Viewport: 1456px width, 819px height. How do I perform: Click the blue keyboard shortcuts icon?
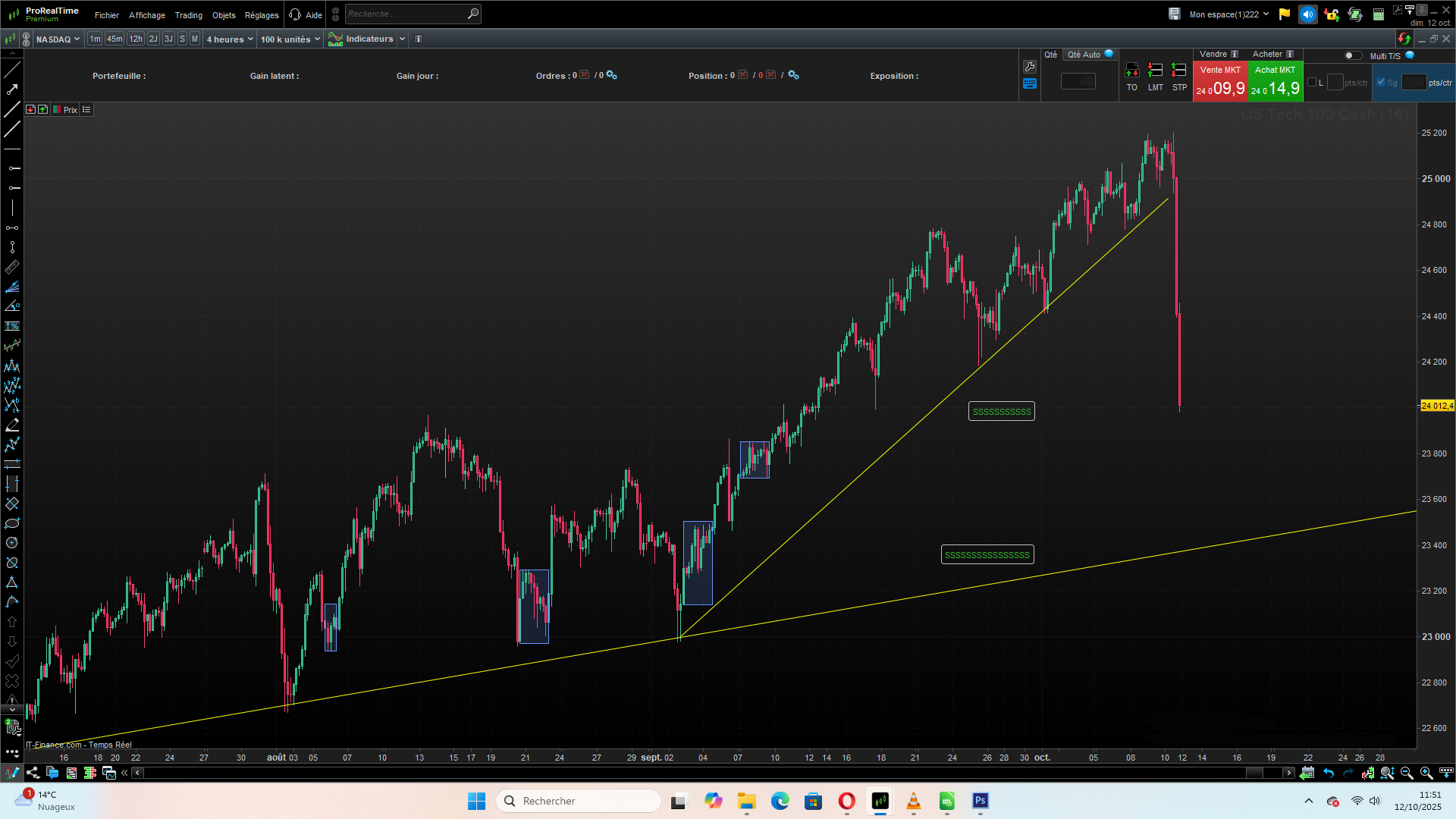point(1029,84)
